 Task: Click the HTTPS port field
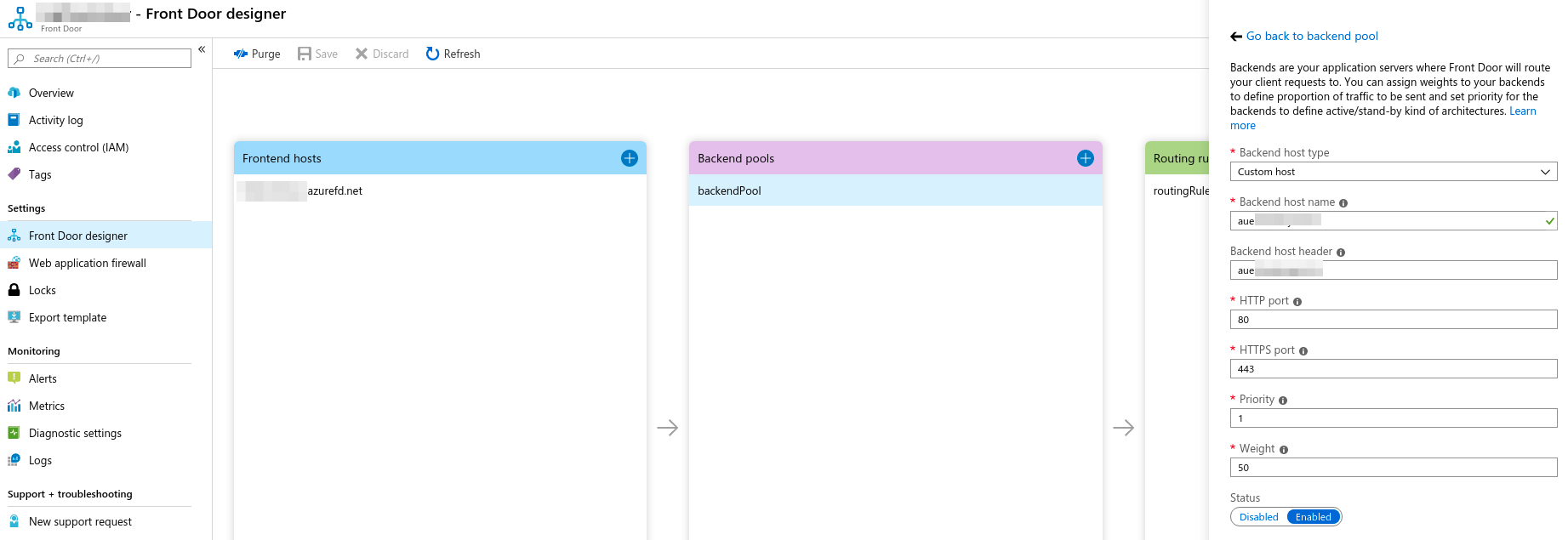(x=1394, y=369)
